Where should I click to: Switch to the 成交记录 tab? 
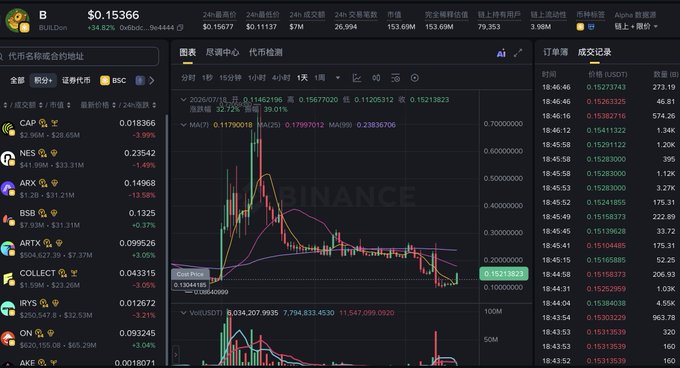coord(594,52)
